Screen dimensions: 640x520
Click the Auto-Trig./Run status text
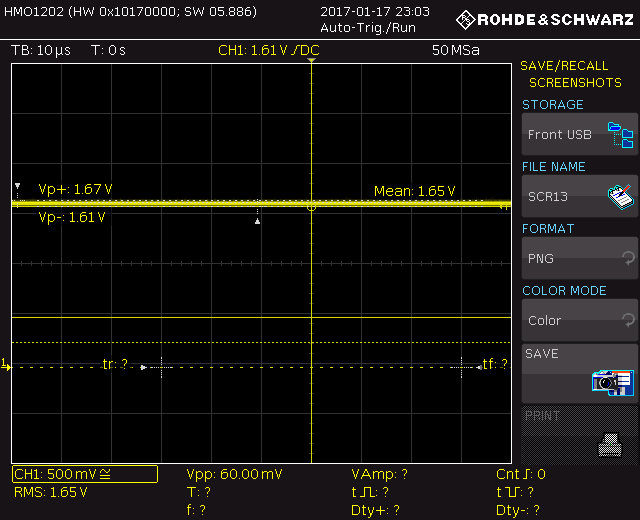point(368,28)
